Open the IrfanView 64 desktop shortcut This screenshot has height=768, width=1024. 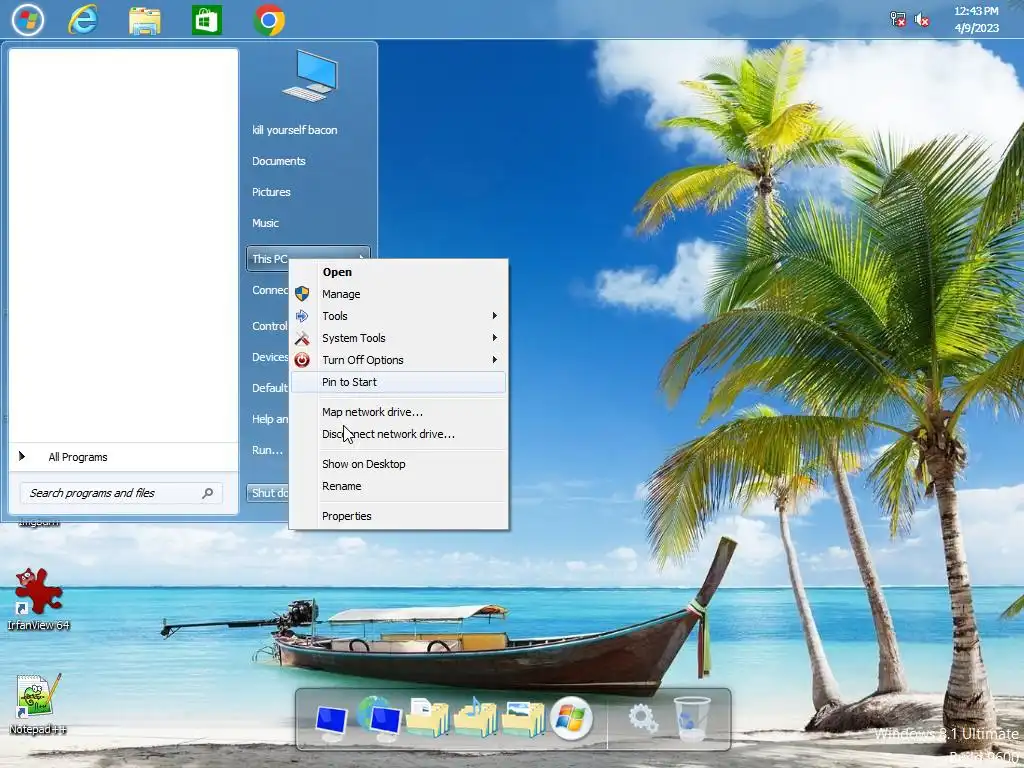coord(39,600)
